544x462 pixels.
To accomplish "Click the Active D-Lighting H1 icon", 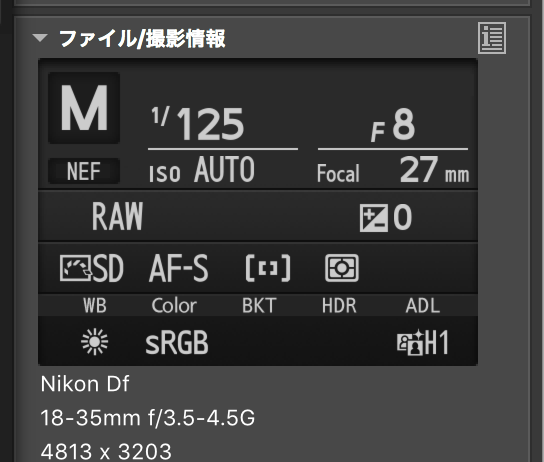I will coord(423,342).
